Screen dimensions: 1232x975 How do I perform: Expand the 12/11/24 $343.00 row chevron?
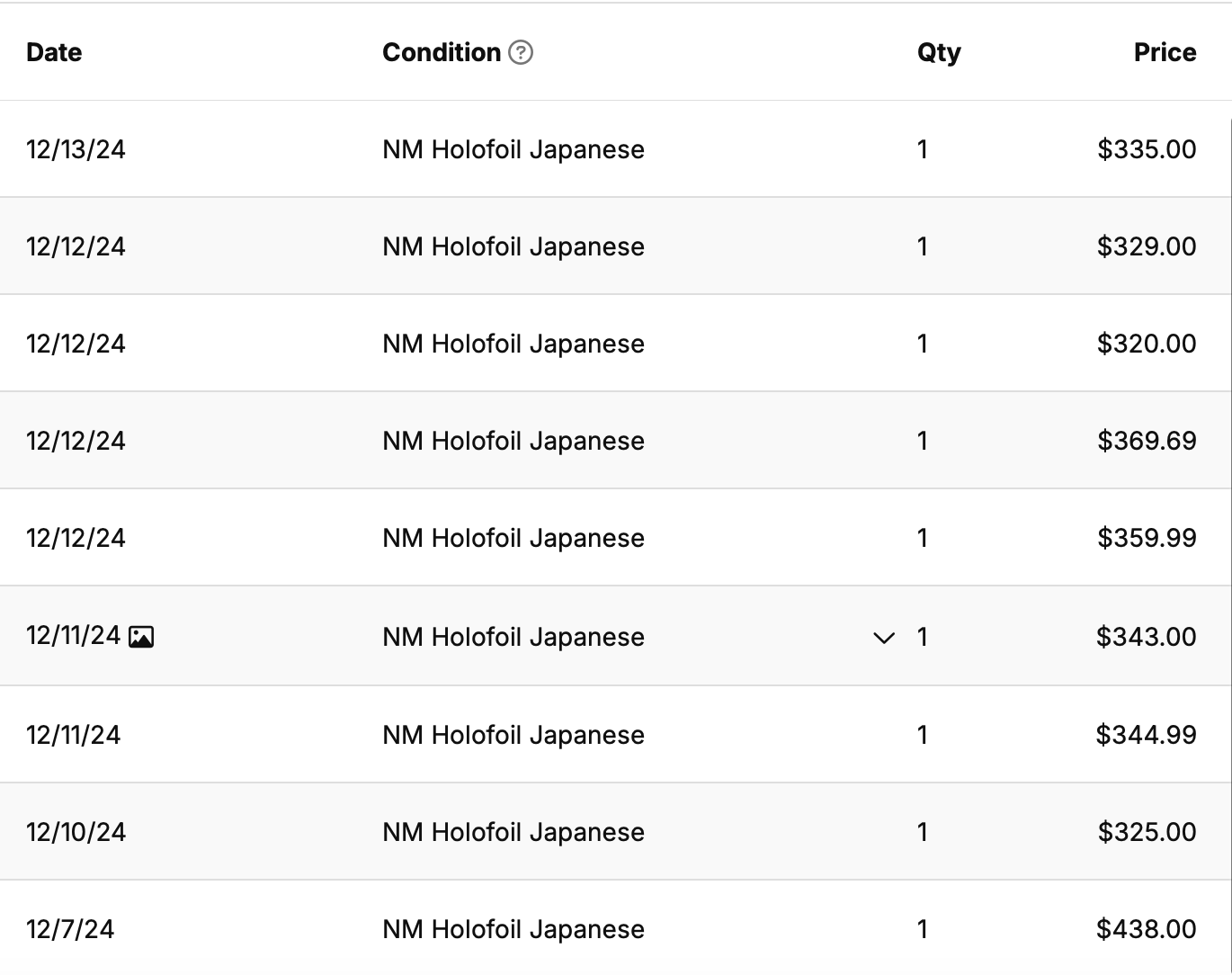[884, 638]
